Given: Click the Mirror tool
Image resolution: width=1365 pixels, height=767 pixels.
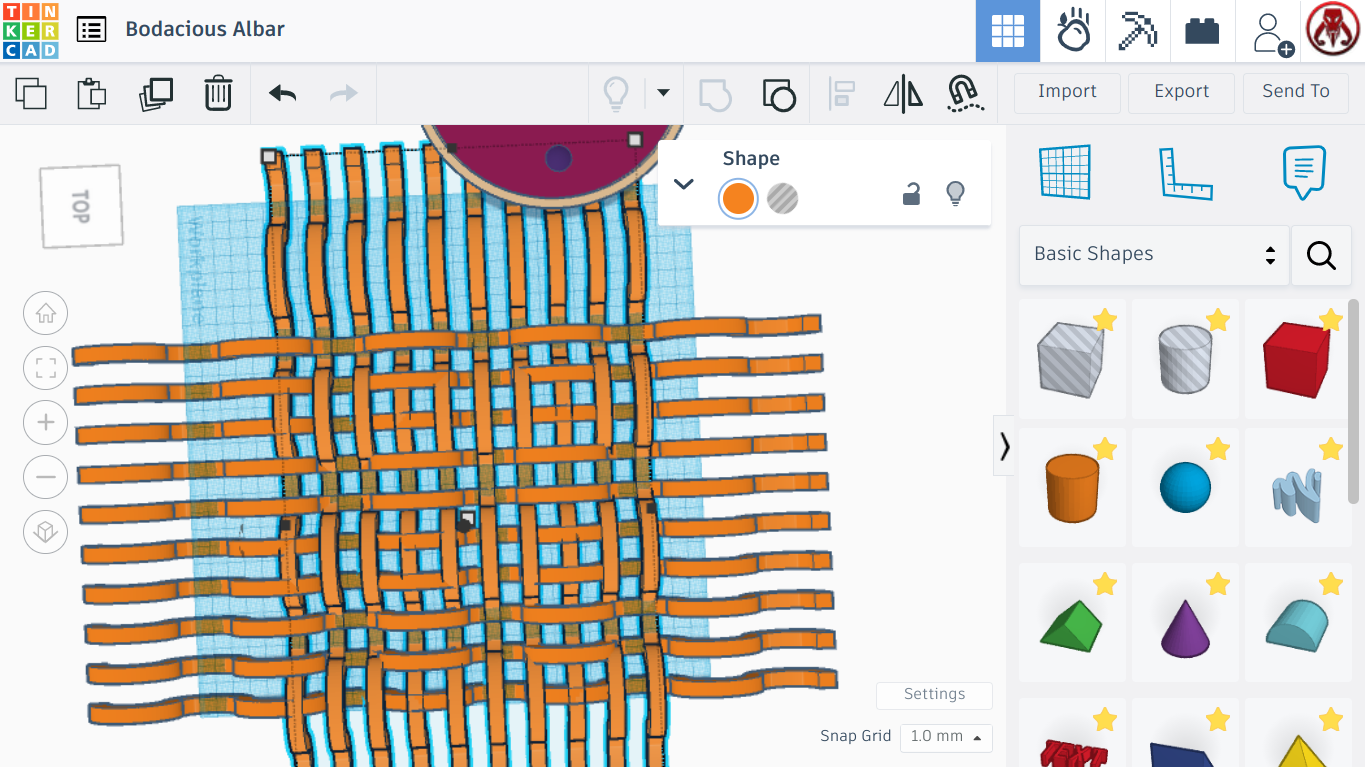Looking at the screenshot, I should pos(904,94).
